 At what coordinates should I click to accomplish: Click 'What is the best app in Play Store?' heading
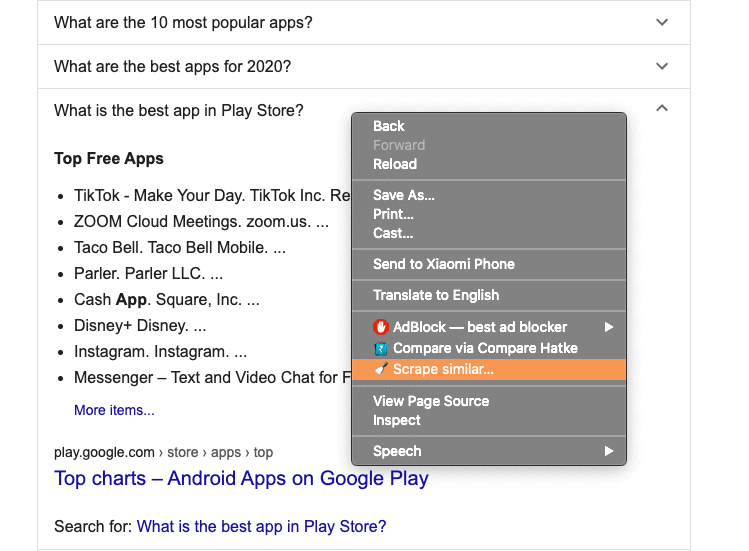point(179,110)
